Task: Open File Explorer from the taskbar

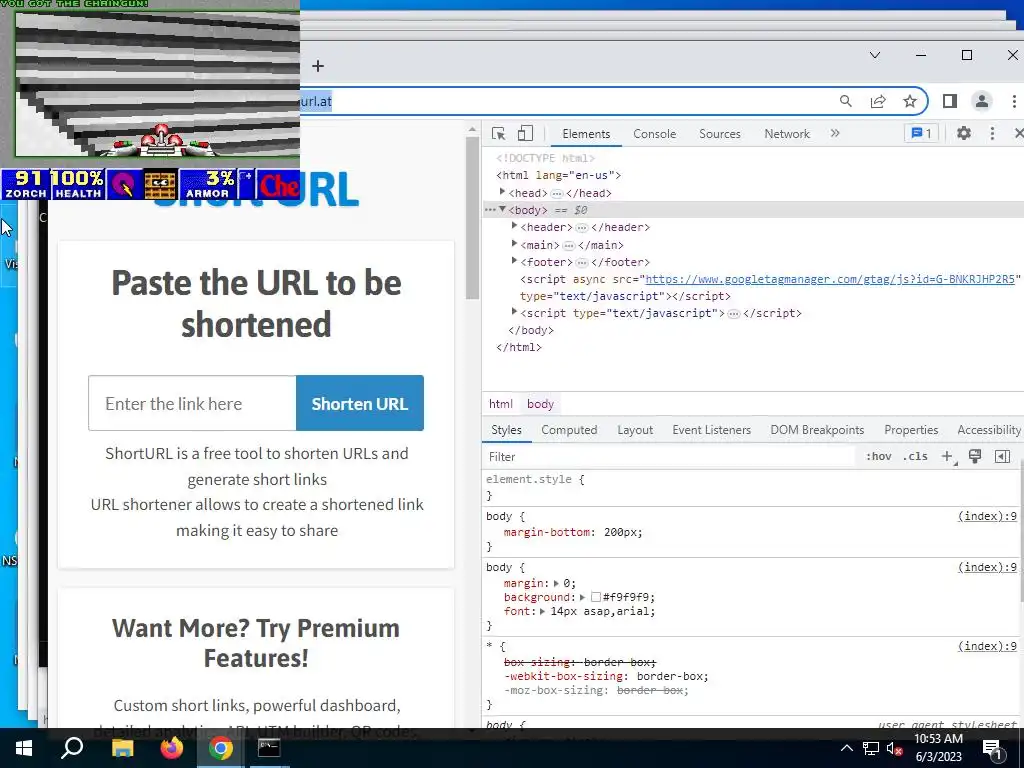Action: point(122,748)
